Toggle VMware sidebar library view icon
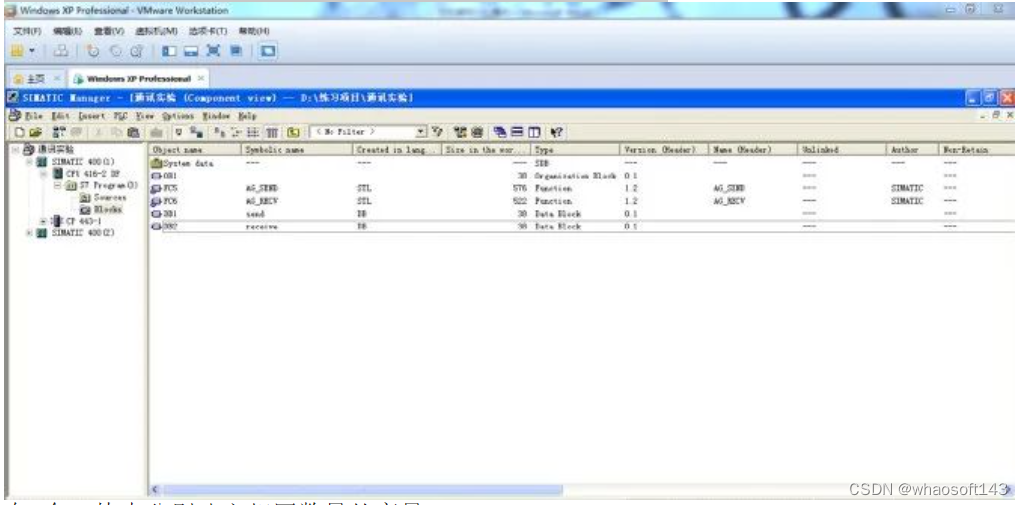The height and width of the screenshot is (505, 1023). (x=169, y=51)
